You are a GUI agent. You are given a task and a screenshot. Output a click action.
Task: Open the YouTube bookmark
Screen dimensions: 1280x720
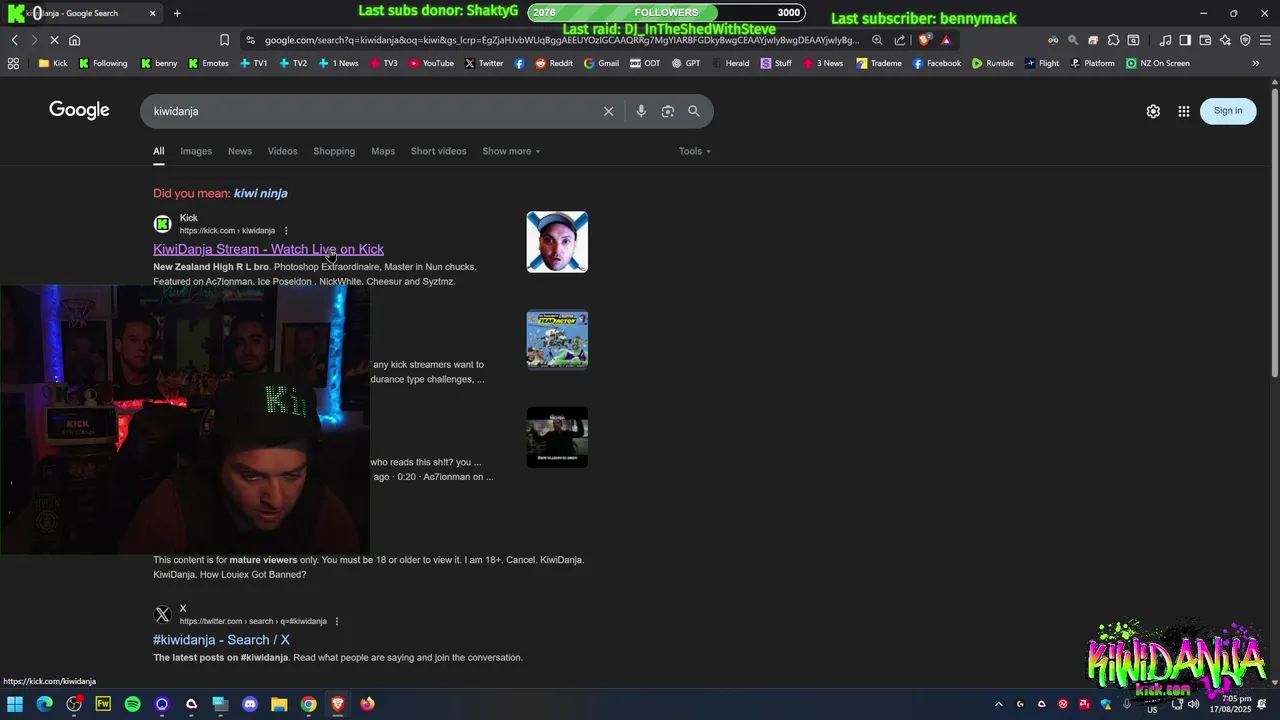point(430,63)
